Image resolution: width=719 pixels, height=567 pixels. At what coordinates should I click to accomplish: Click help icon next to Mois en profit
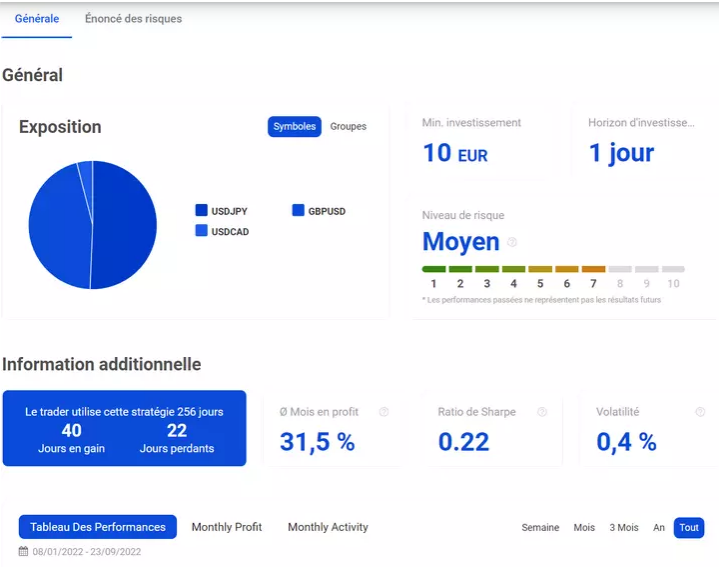pyautogui.click(x=384, y=412)
